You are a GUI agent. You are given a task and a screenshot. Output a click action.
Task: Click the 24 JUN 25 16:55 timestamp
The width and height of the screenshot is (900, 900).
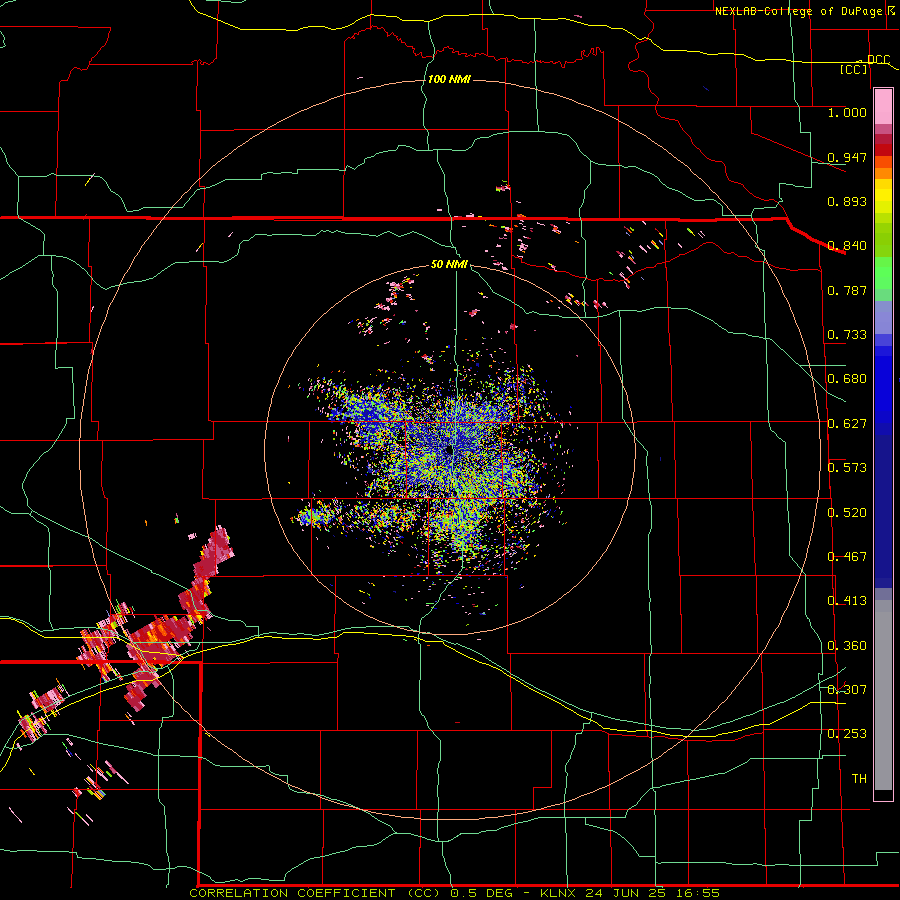(653, 893)
